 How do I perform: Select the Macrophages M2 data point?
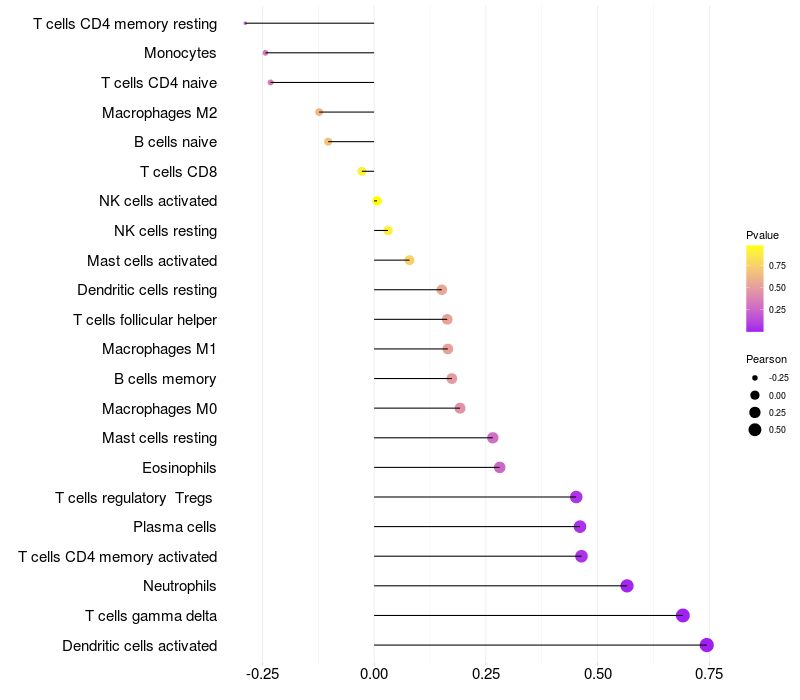pos(319,112)
